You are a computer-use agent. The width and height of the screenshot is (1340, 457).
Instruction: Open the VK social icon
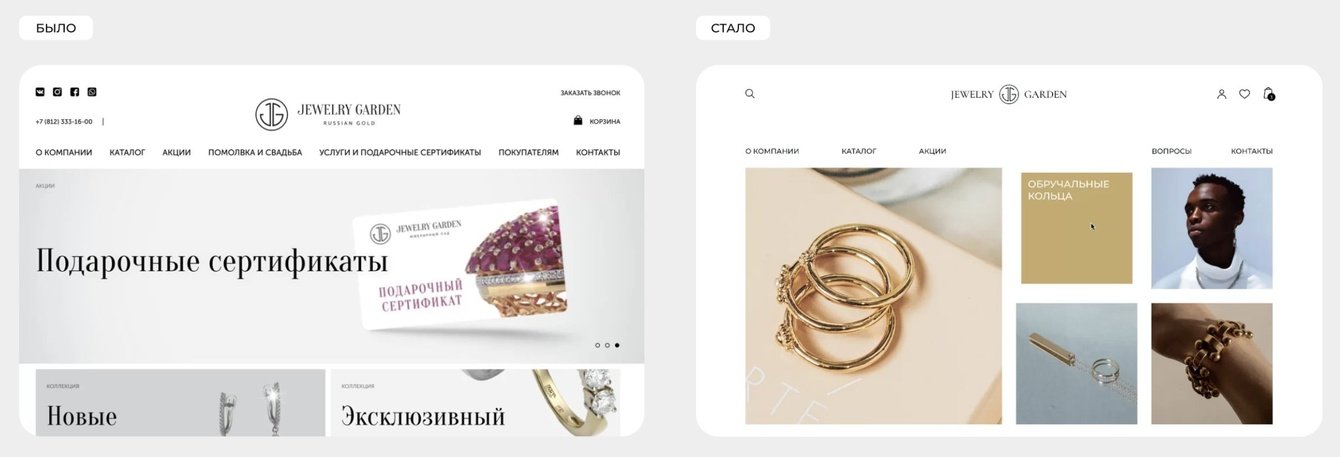point(40,92)
